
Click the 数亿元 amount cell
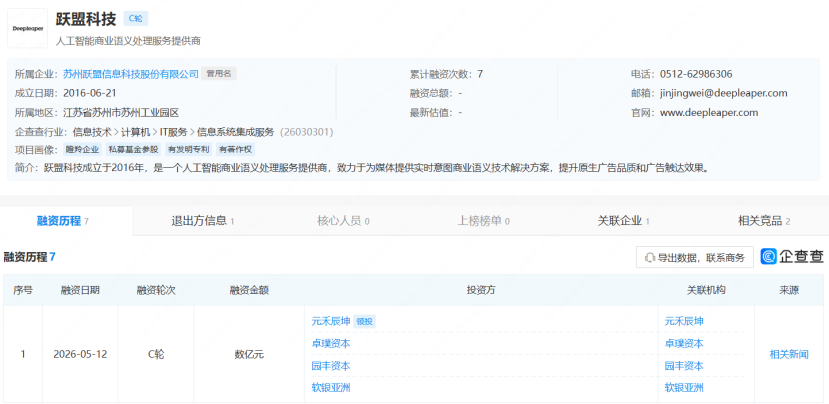pos(249,354)
